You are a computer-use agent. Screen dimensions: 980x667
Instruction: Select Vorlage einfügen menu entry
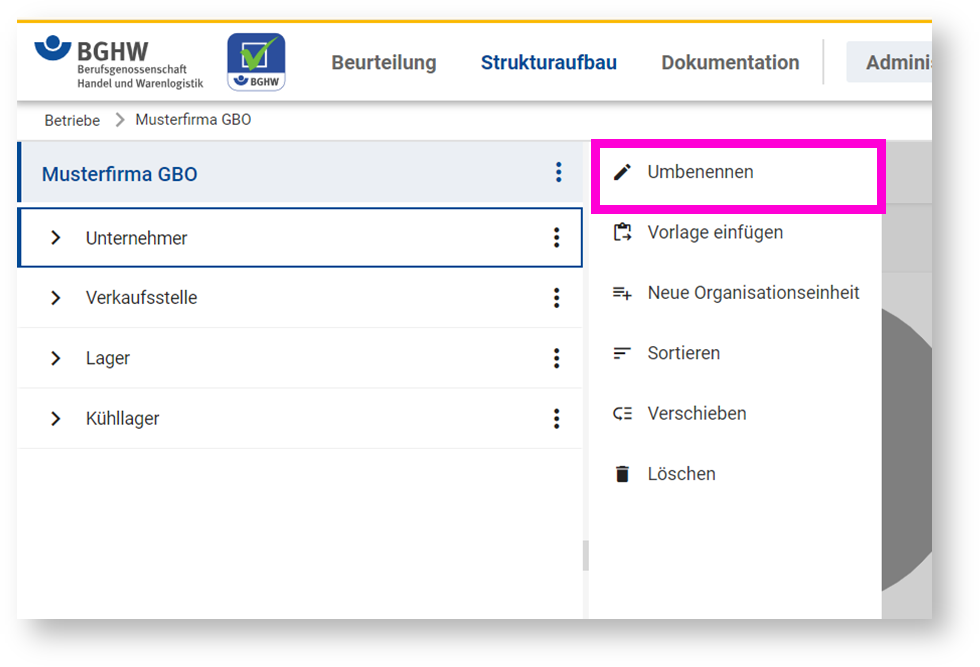[715, 232]
